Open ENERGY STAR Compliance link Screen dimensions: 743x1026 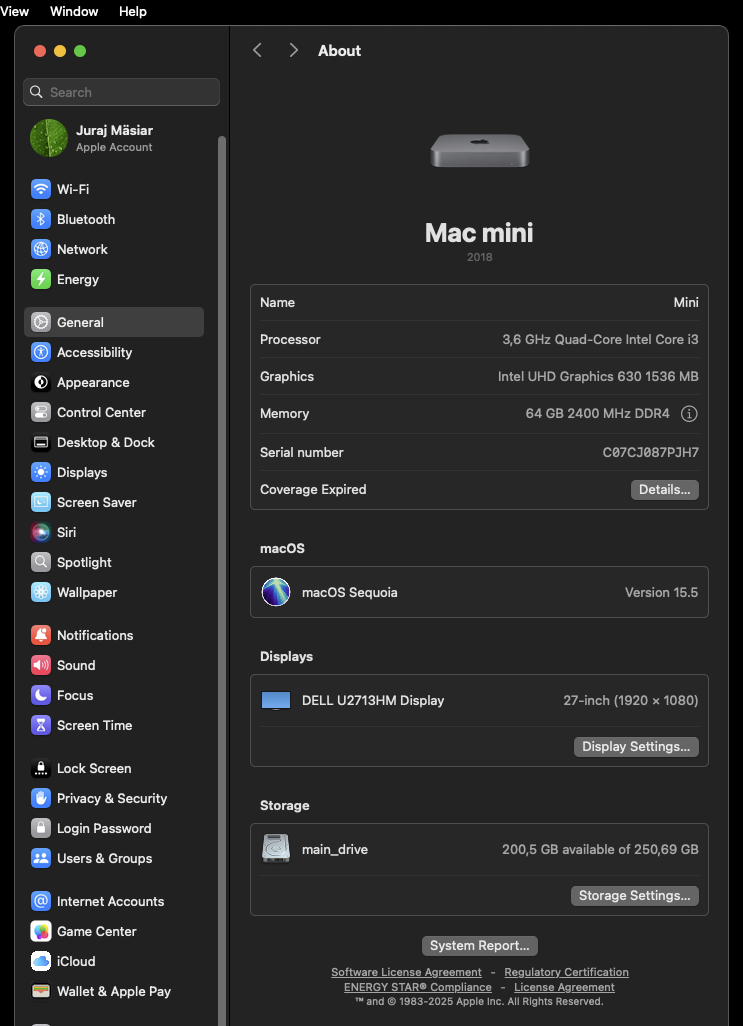tap(418, 987)
